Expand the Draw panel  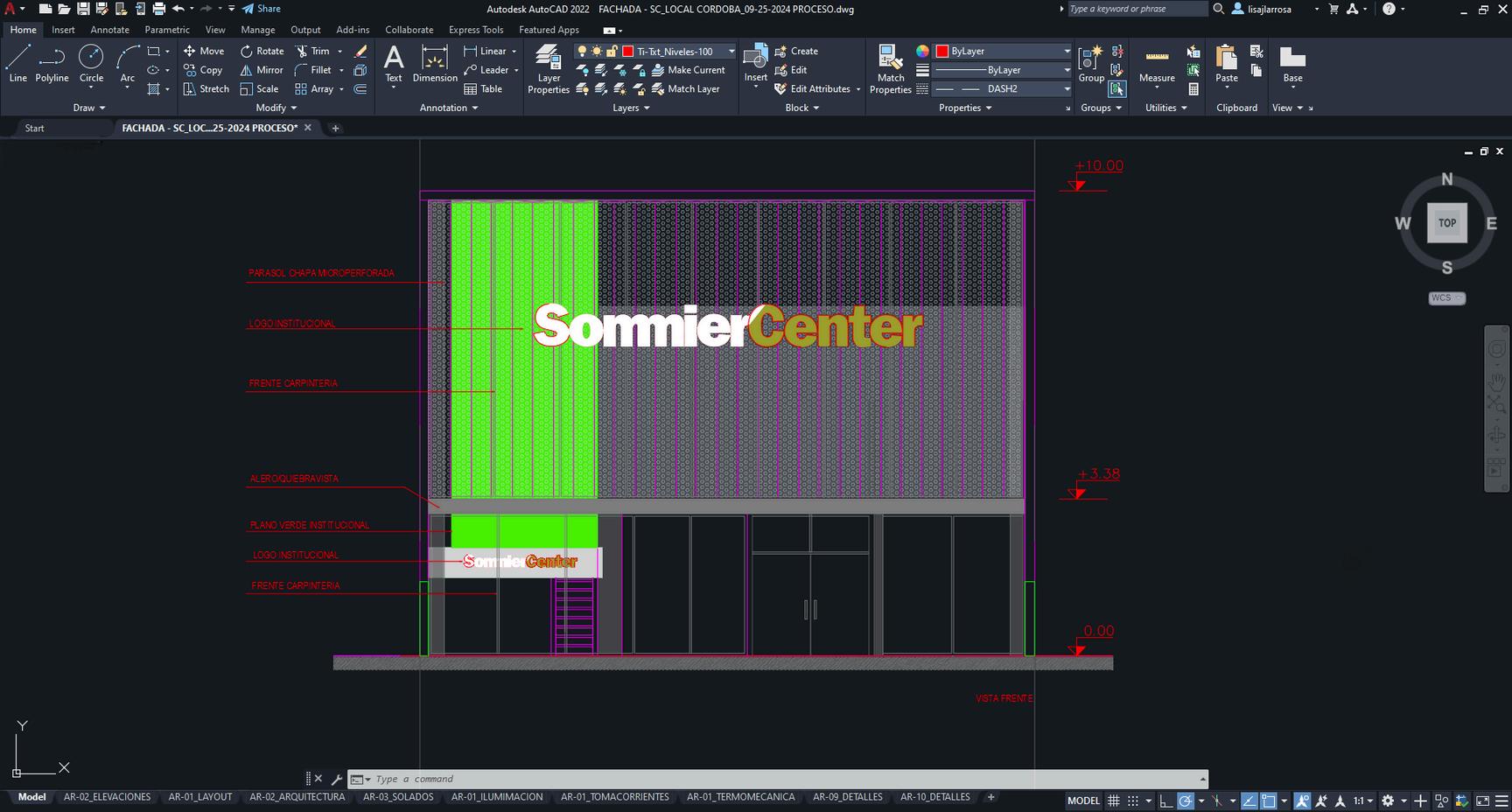click(88, 108)
